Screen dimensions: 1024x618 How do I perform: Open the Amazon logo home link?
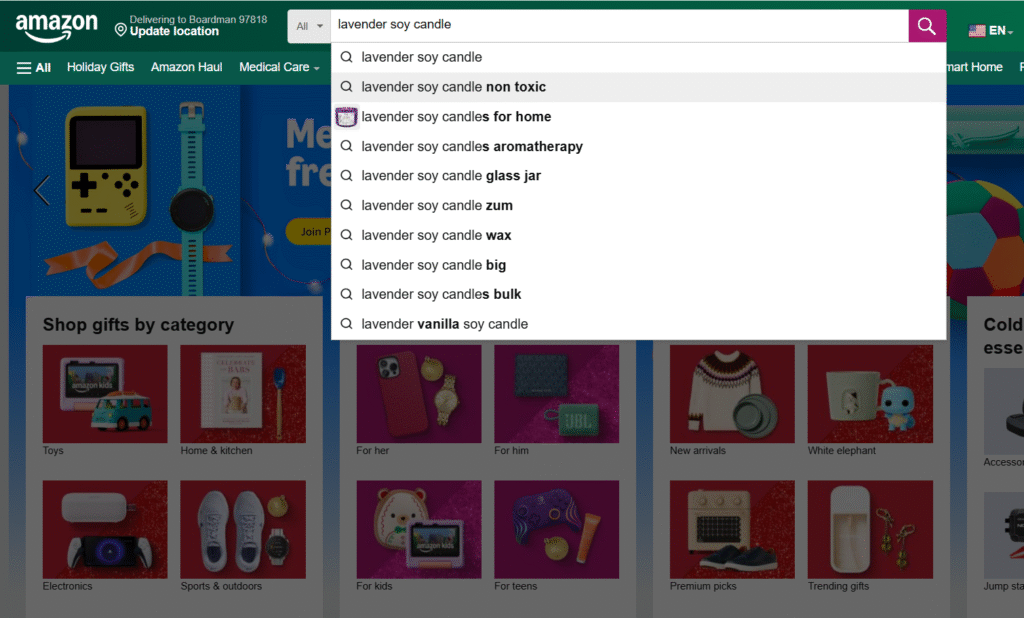57,28
